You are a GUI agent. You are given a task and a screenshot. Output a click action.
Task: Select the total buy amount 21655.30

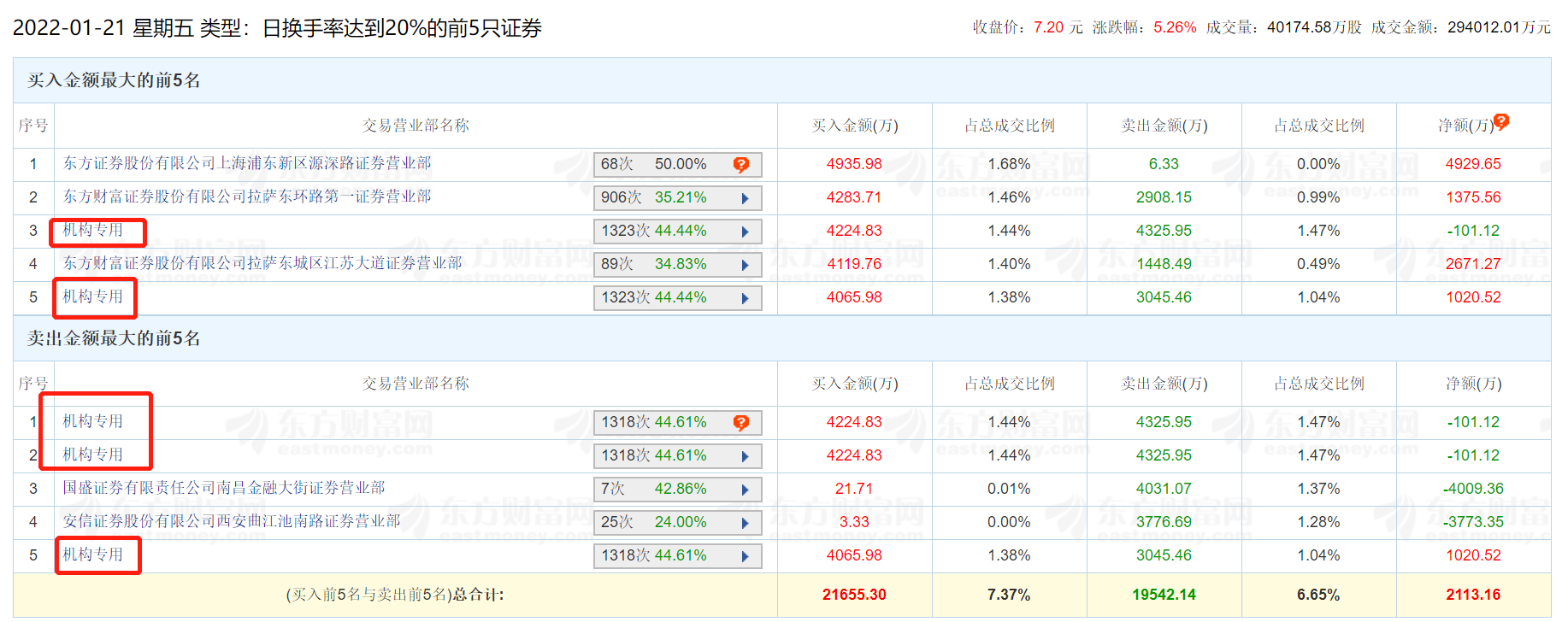tap(854, 595)
